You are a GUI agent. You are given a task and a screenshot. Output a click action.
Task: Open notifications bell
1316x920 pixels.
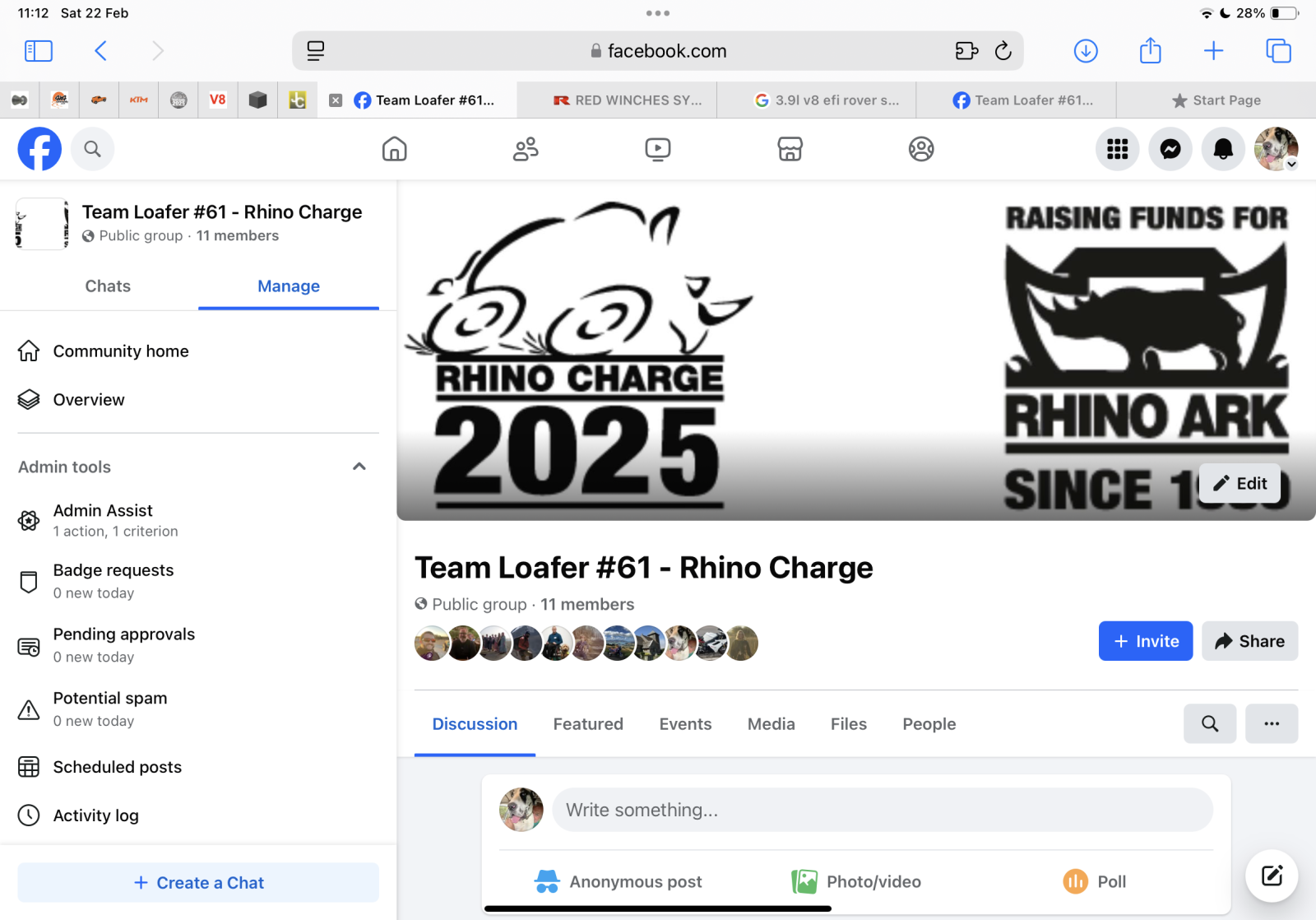pyautogui.click(x=1224, y=149)
